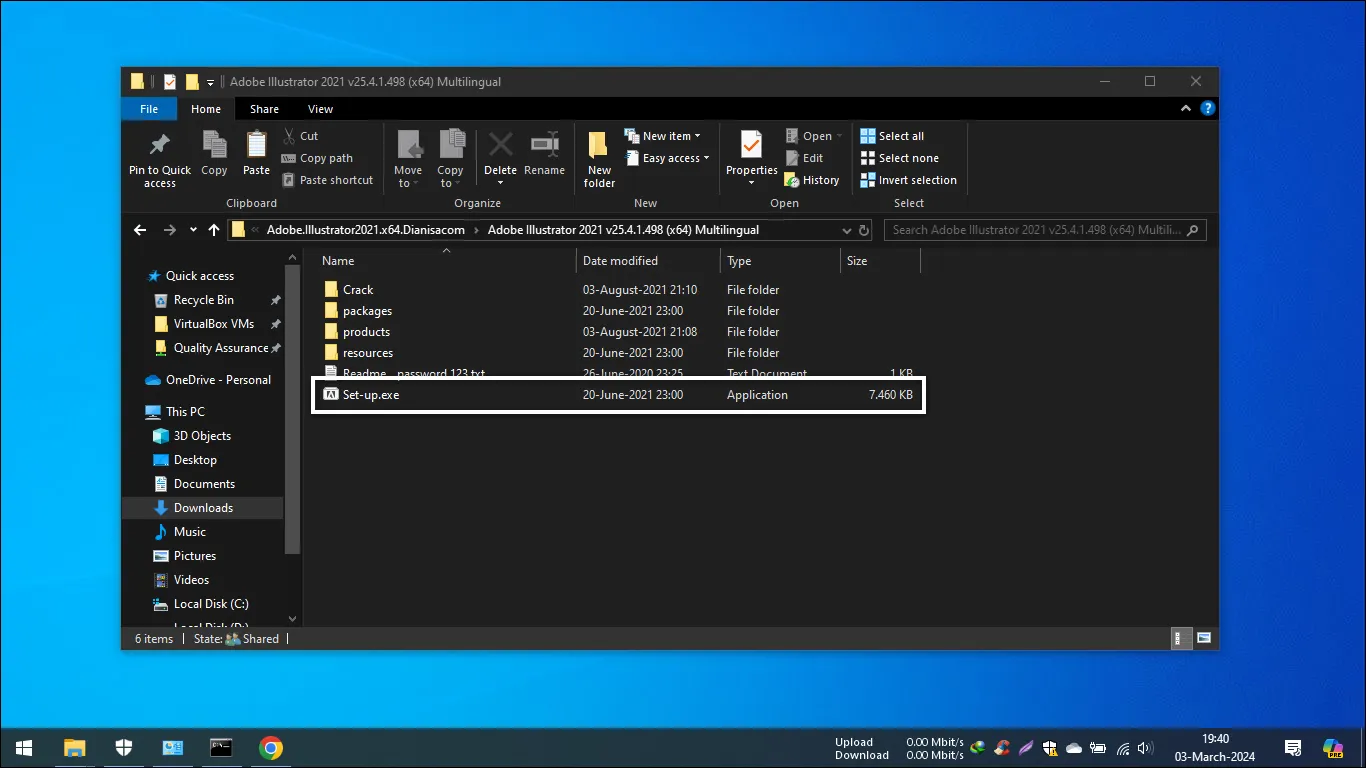Select the Crack folder in file list
This screenshot has height=768, width=1366.
(x=358, y=290)
